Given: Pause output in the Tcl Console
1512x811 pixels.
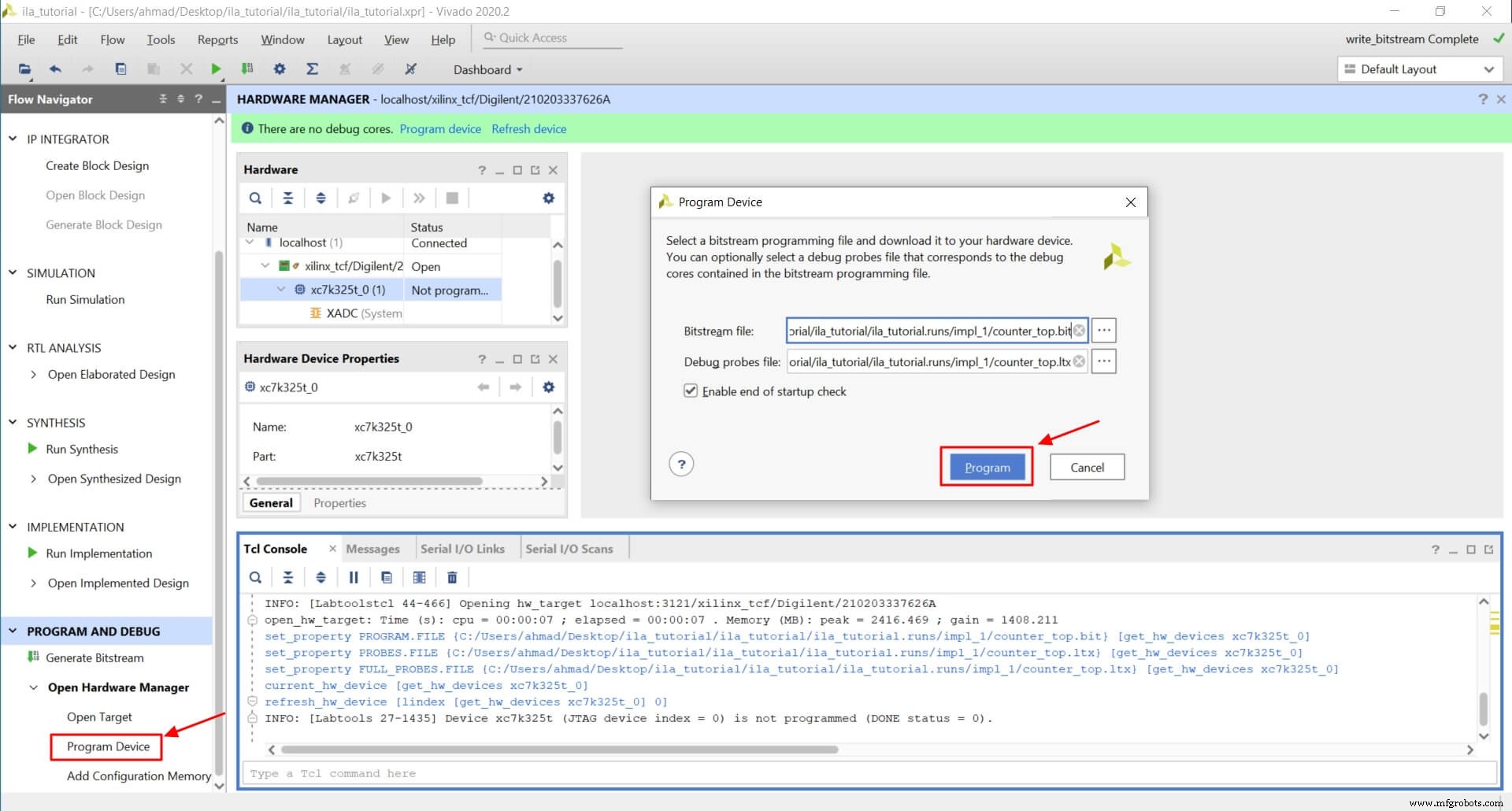Looking at the screenshot, I should coord(353,577).
